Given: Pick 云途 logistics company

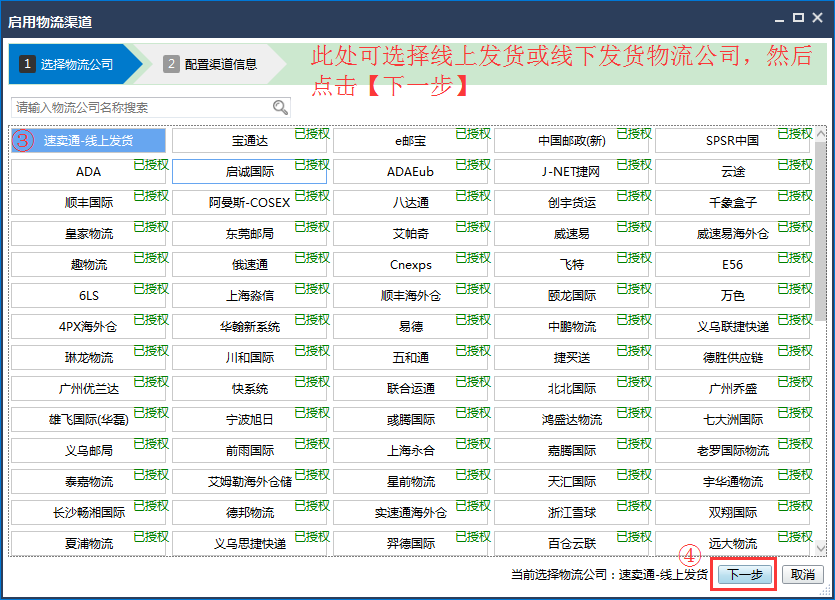Looking at the screenshot, I should point(732,171).
